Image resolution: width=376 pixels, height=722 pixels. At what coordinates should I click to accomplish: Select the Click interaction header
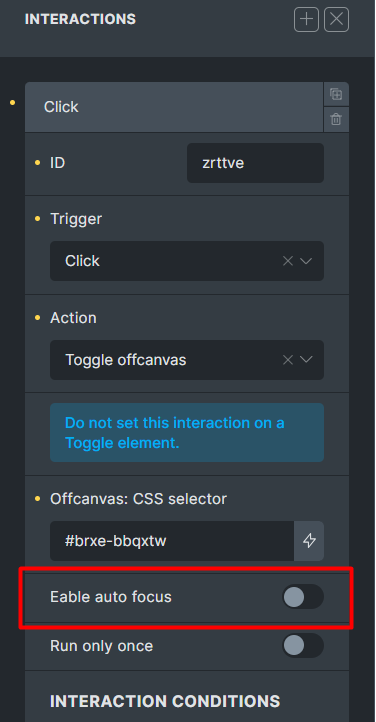click(174, 107)
